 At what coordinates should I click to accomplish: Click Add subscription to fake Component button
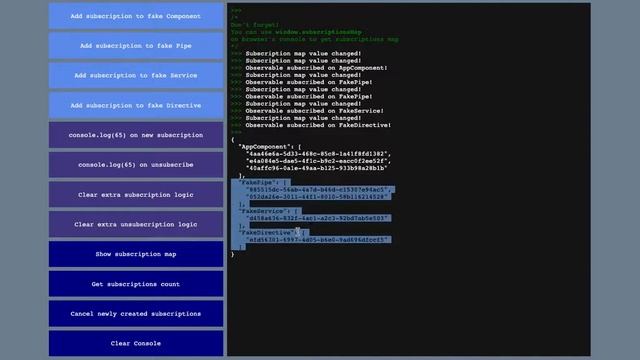click(x=136, y=16)
